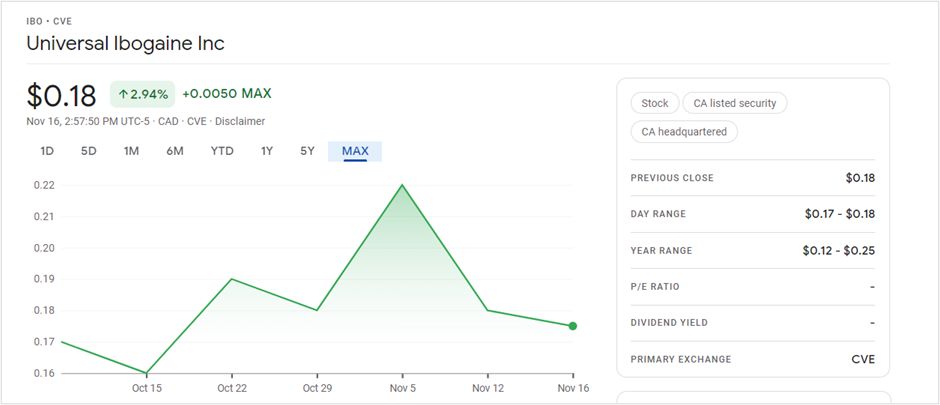Click the 0.16 y-axis label
This screenshot has width=940, height=405.
pos(44,373)
